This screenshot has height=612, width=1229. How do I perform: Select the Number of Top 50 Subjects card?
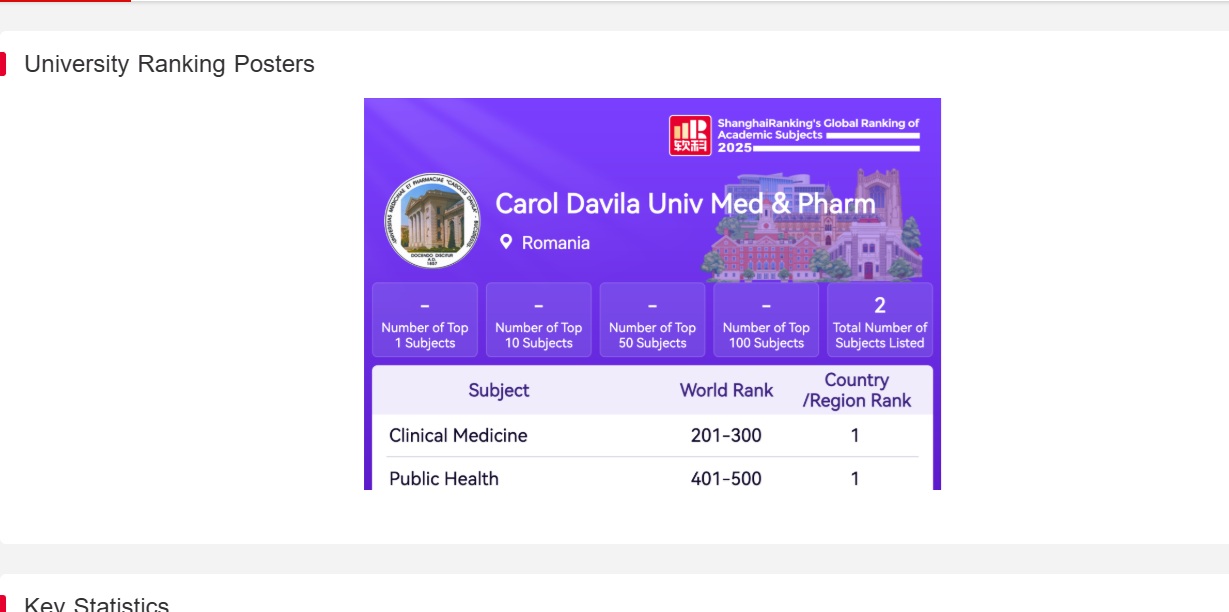click(652, 320)
